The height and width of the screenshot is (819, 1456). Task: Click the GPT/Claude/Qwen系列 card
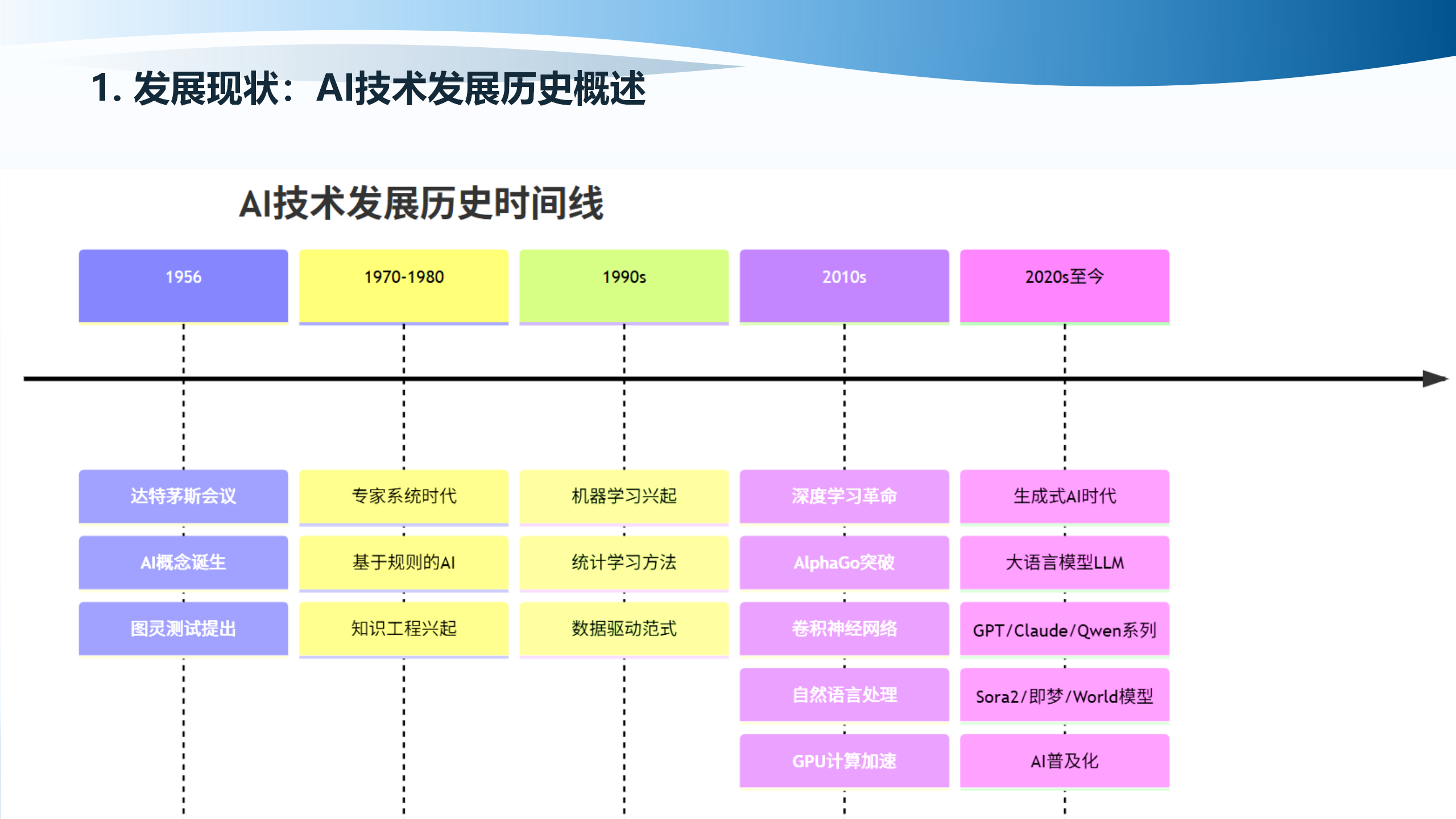tap(1064, 629)
